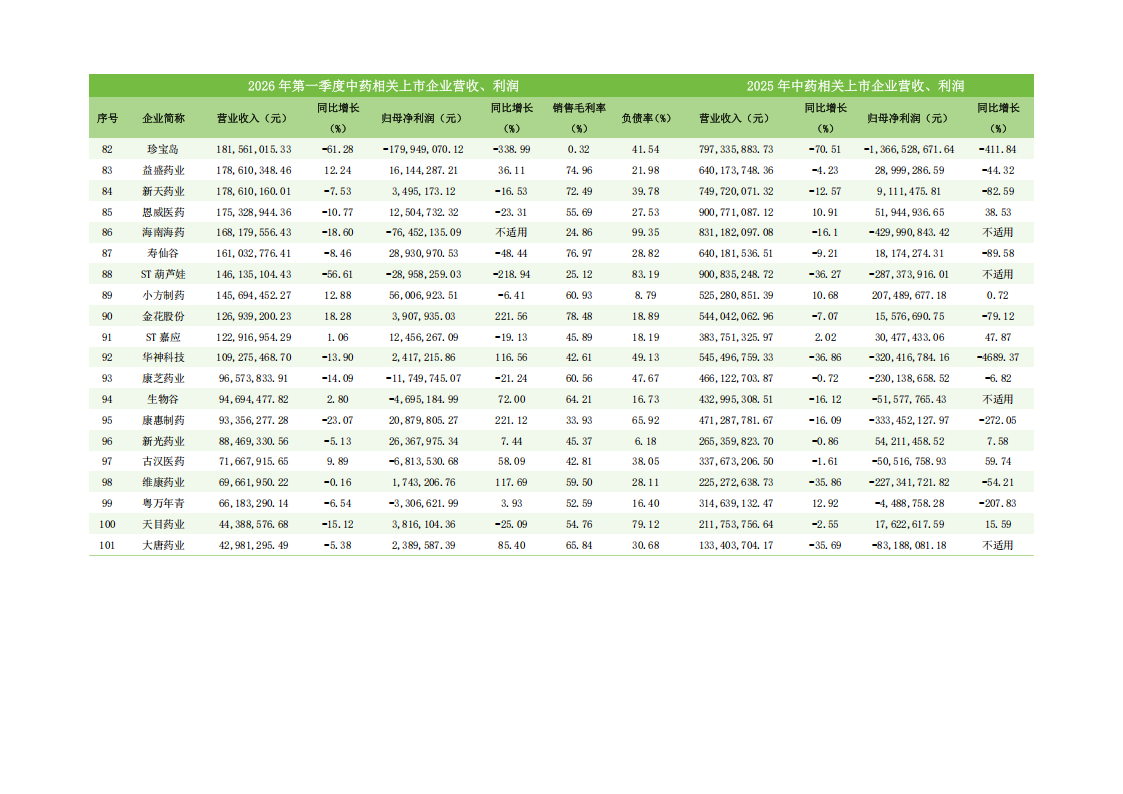Select growth value -4689.37
Viewport: 1123px width, 794px height.
(x=998, y=357)
